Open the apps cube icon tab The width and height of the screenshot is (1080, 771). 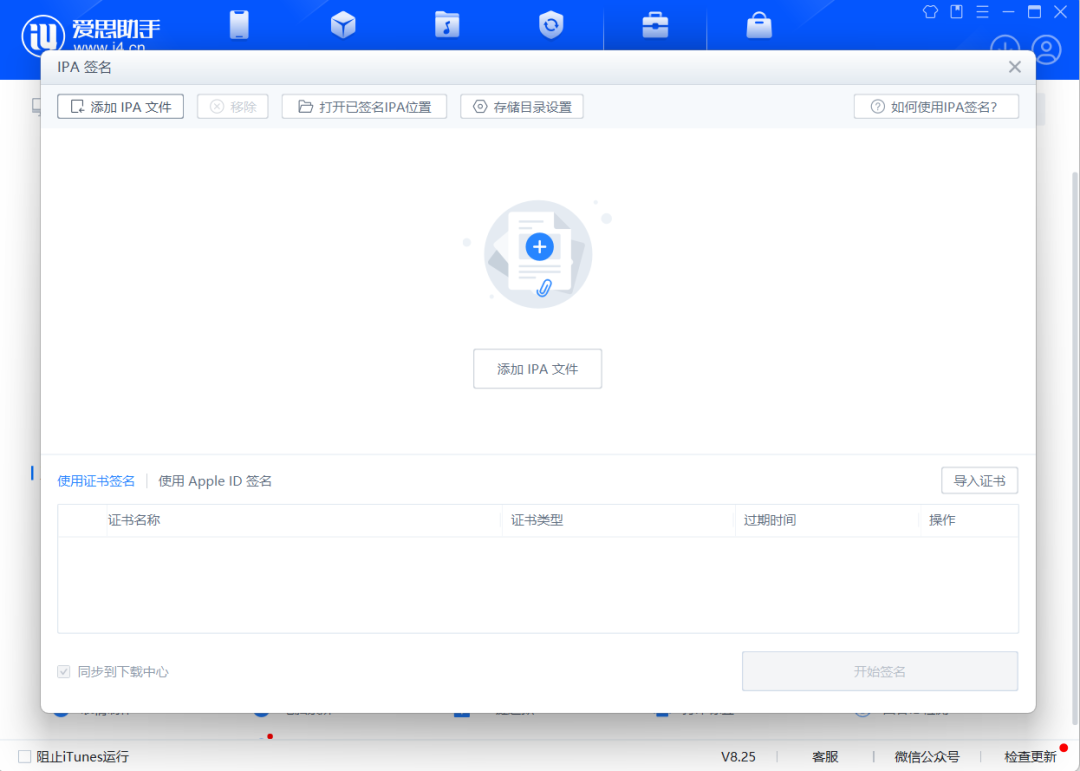pyautogui.click(x=343, y=25)
